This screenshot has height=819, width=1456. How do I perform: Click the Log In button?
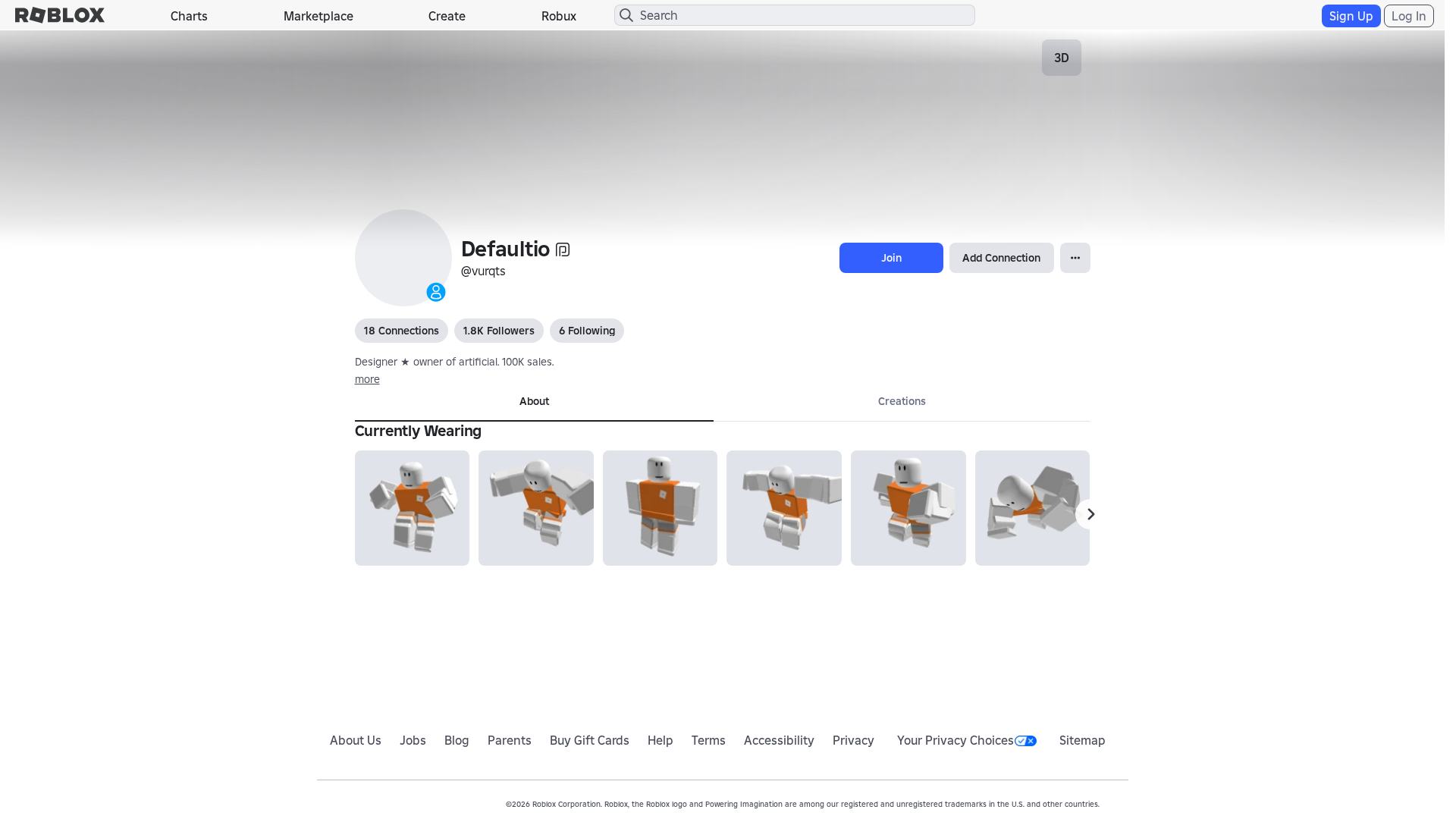tap(1408, 16)
